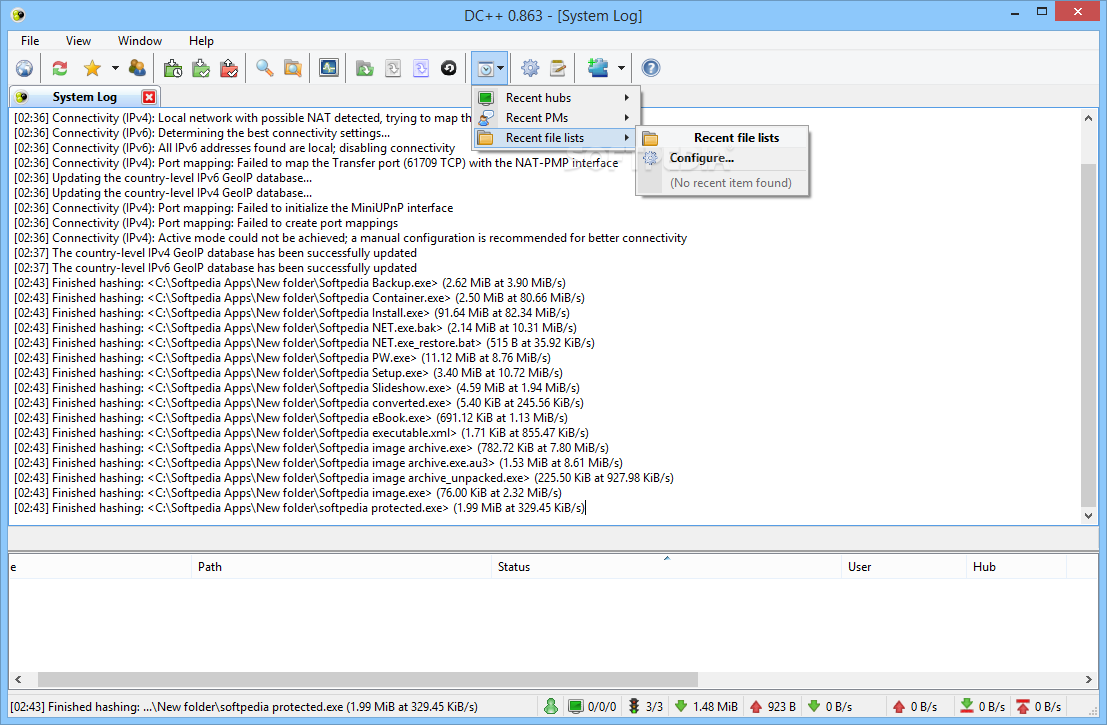Screen dimensions: 1107x725
Task: Click the traffic light slots 3/3 indicator
Action: pyautogui.click(x=645, y=707)
